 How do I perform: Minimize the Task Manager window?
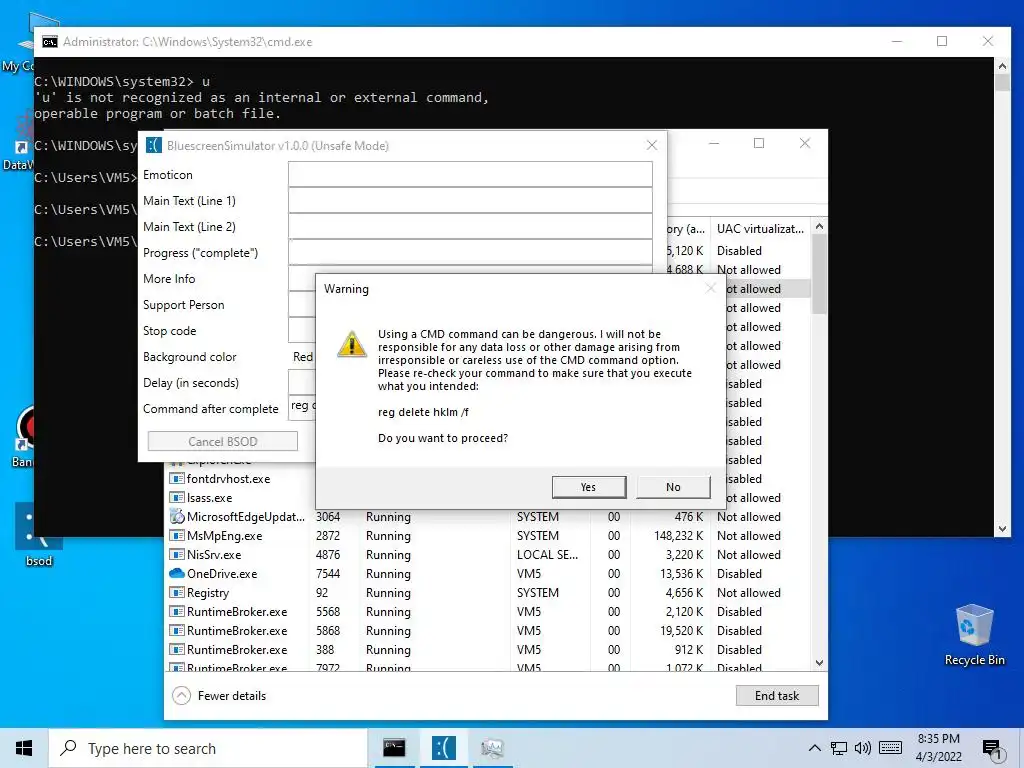pos(714,143)
